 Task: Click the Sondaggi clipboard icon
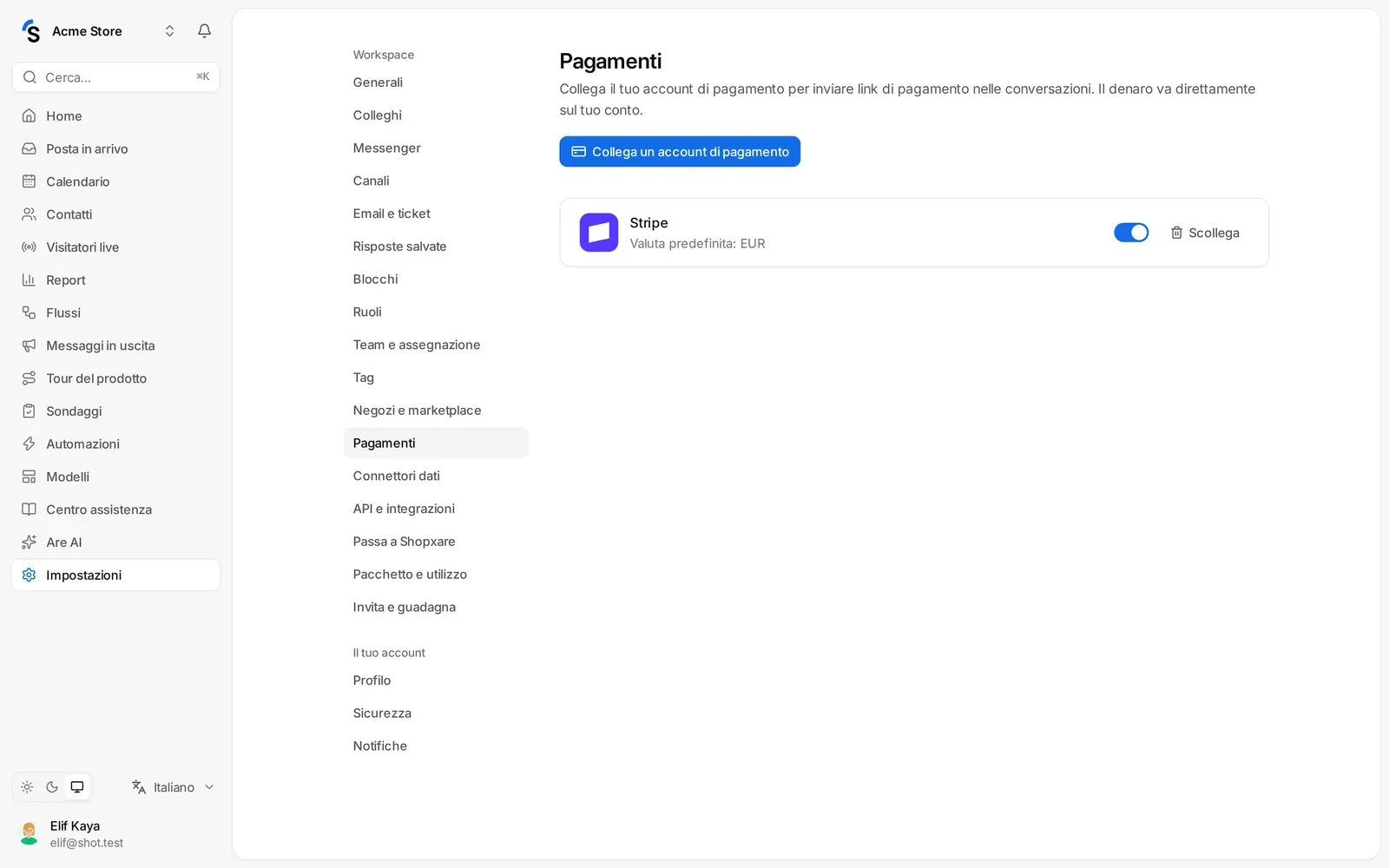click(x=29, y=411)
